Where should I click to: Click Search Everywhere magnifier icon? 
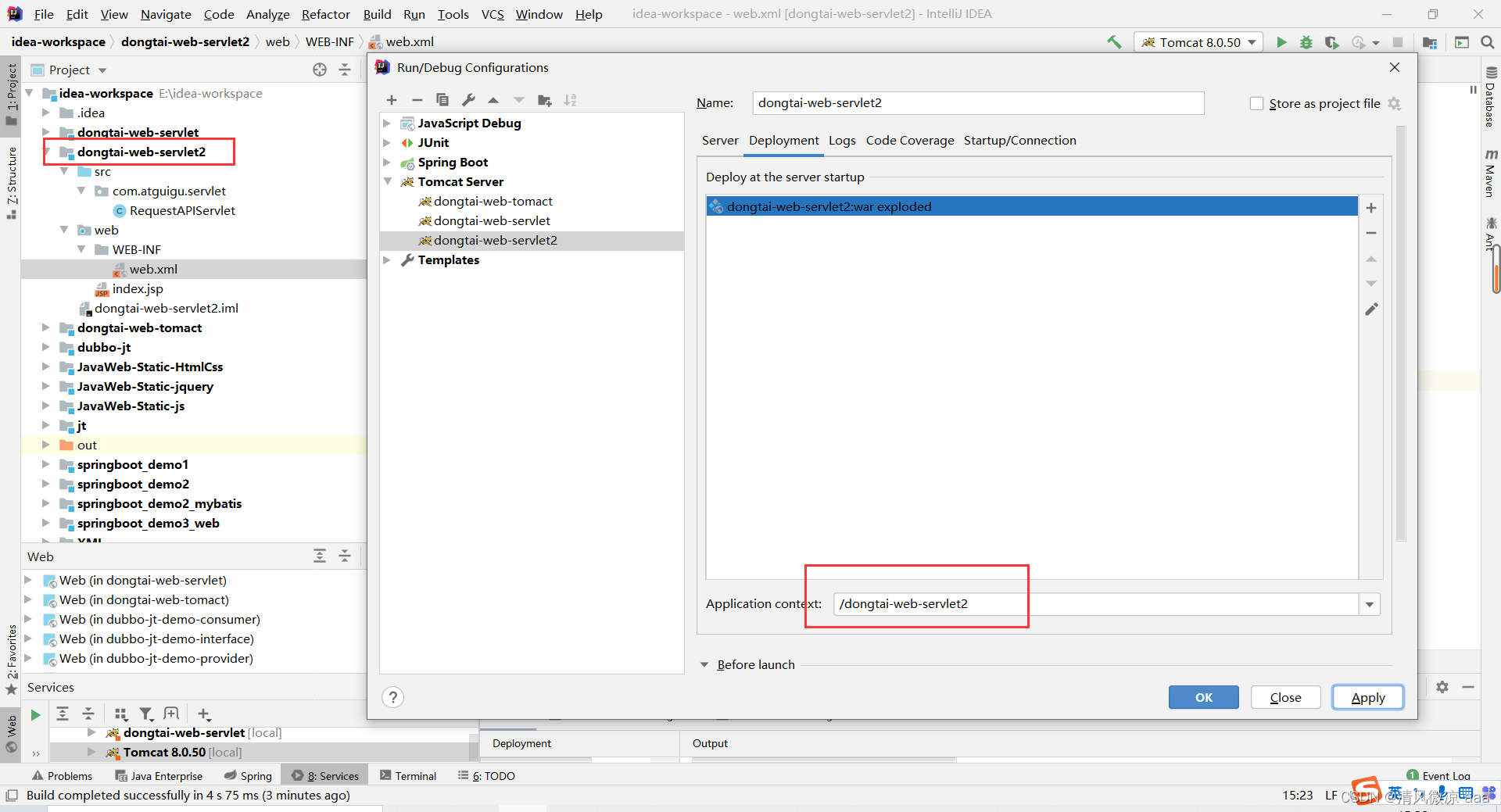[1488, 42]
